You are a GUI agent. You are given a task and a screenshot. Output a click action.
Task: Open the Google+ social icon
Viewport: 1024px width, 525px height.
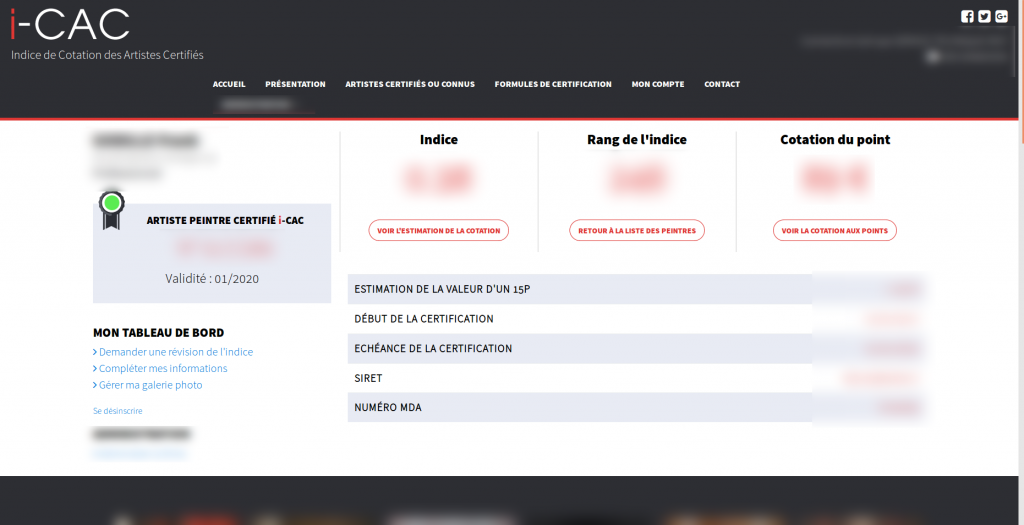(1001, 16)
